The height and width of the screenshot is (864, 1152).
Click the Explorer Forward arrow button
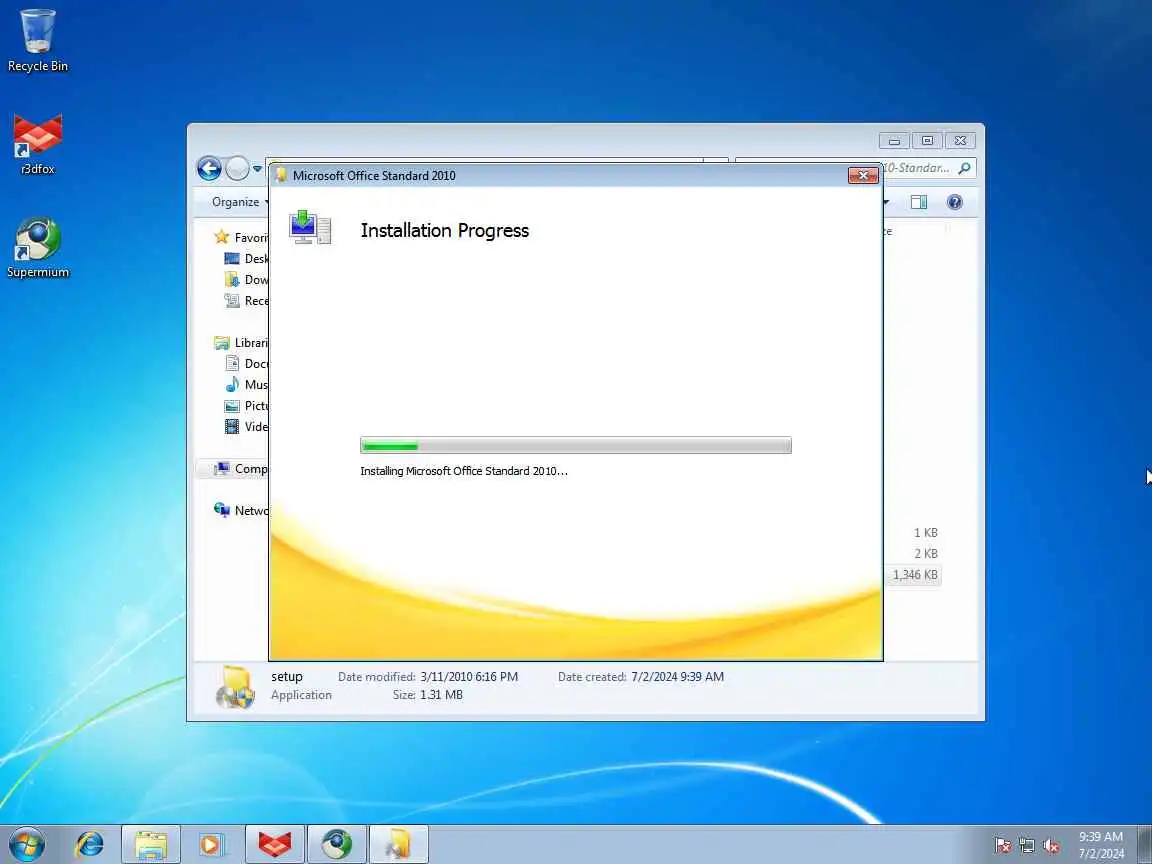point(237,169)
